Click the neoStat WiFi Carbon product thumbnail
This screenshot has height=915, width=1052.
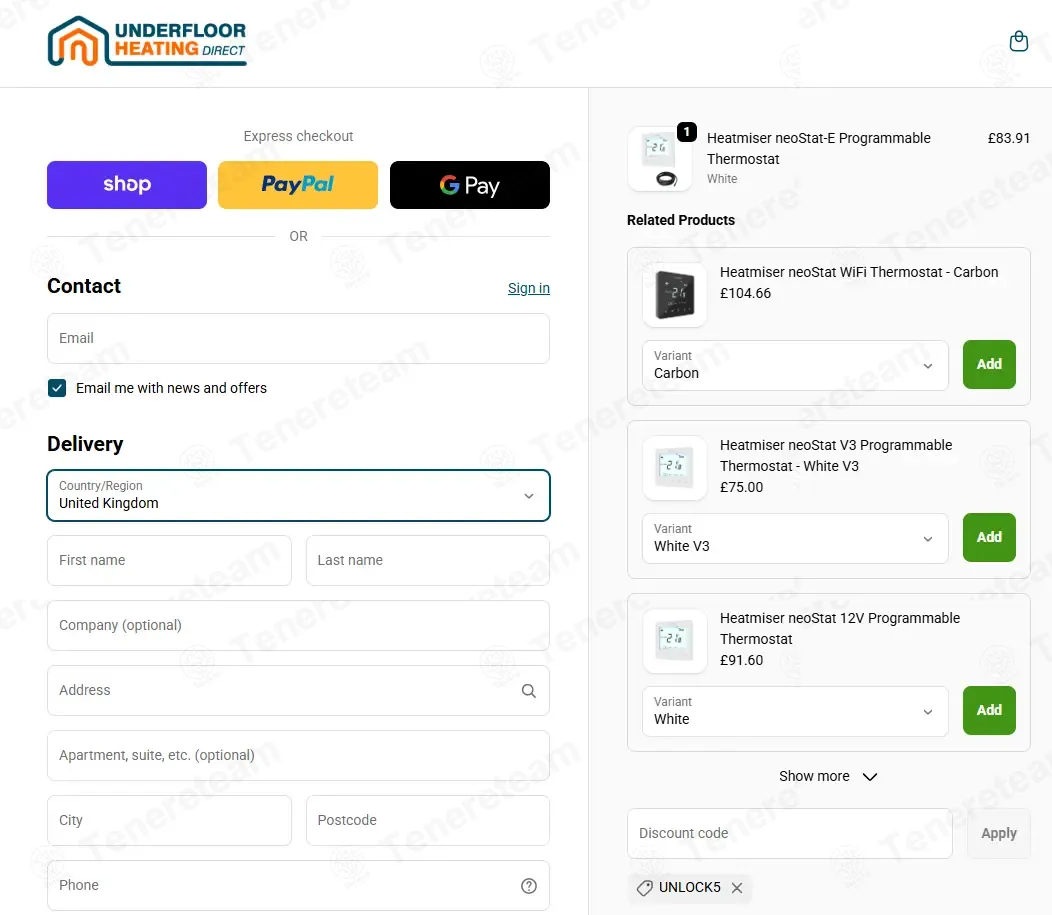point(674,294)
